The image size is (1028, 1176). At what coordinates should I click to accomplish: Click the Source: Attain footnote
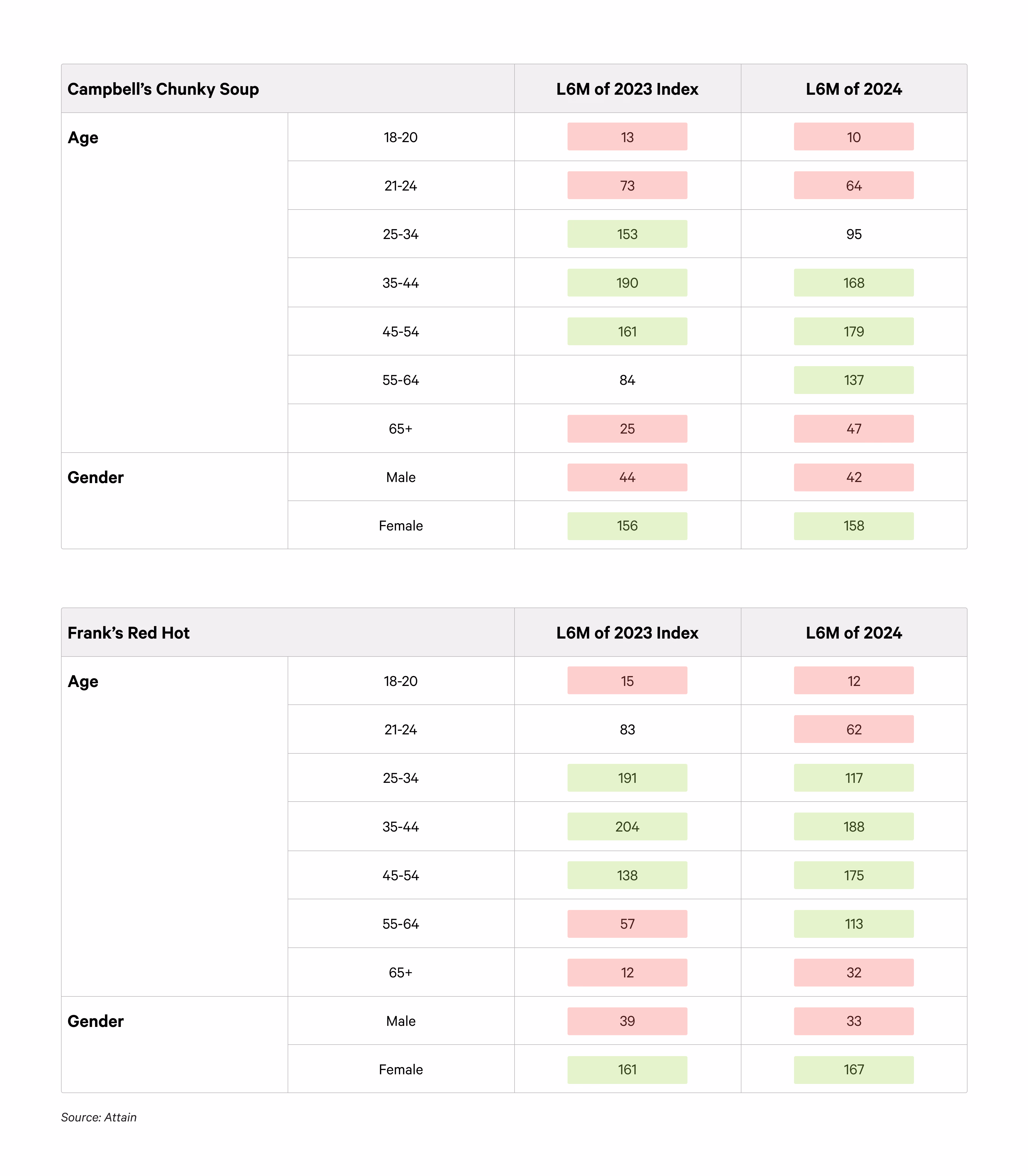[x=99, y=1117]
